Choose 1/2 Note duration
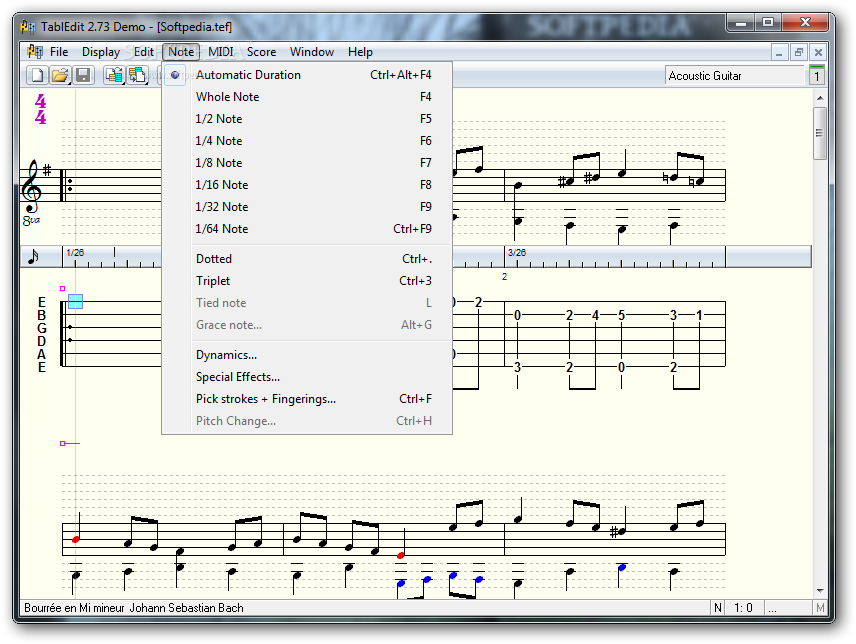856x644 pixels. click(x=307, y=118)
